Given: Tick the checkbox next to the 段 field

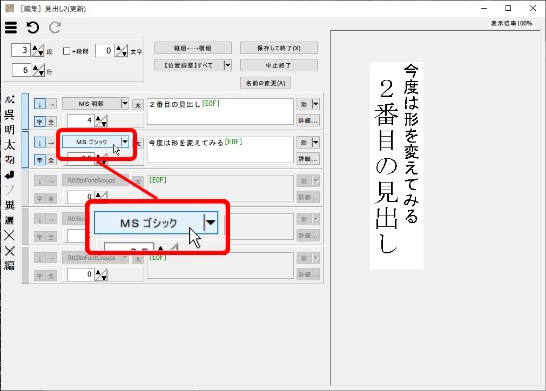Looking at the screenshot, I should click(x=67, y=51).
